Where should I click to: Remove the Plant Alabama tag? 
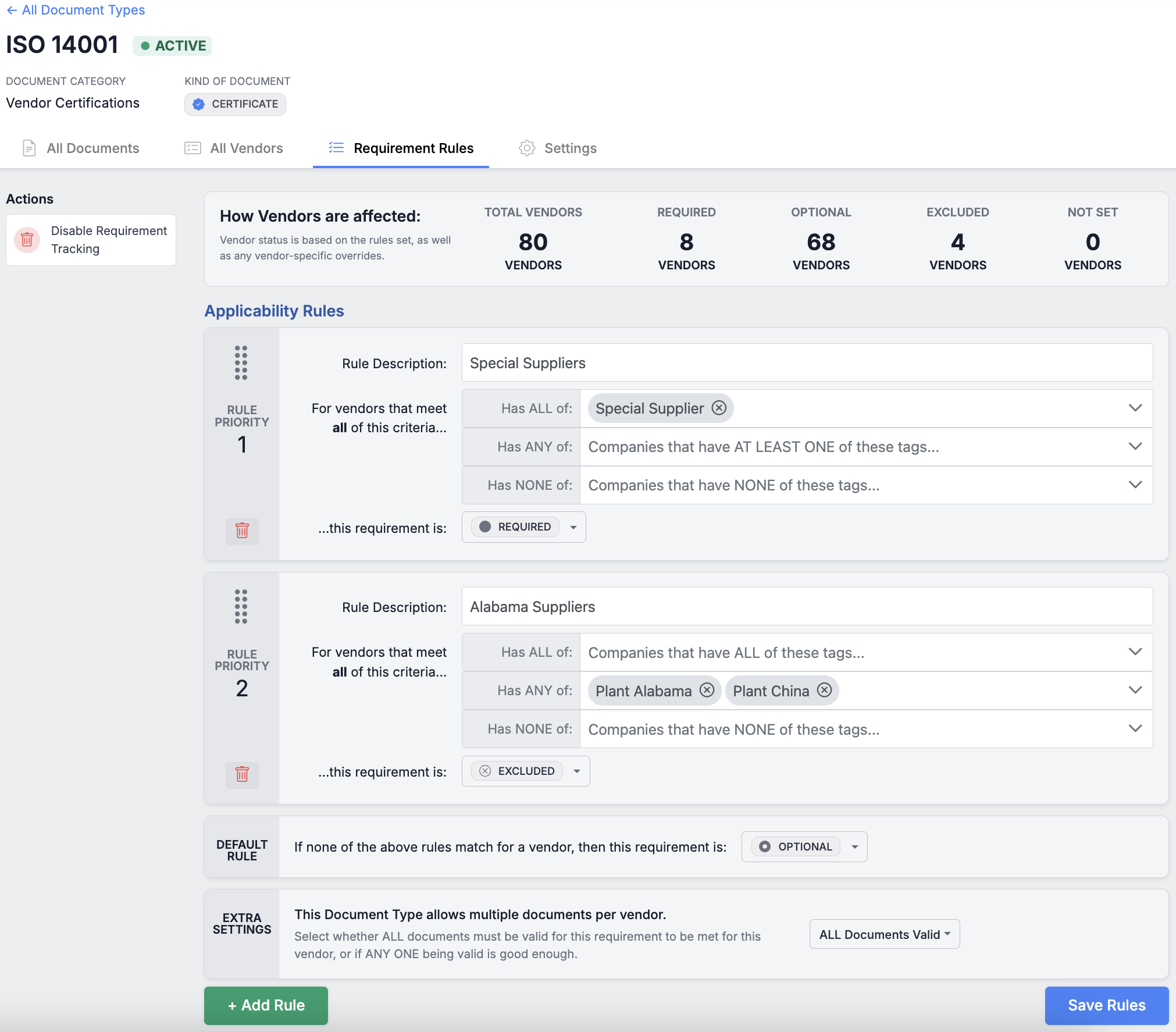(707, 690)
